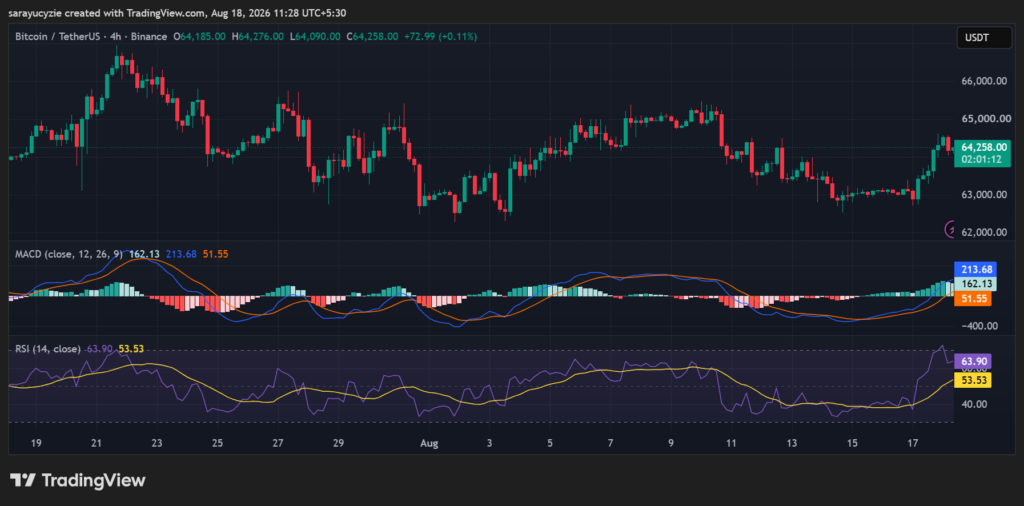
Task: Click the blue 213.68 value in MACD legend
Action: (x=180, y=253)
